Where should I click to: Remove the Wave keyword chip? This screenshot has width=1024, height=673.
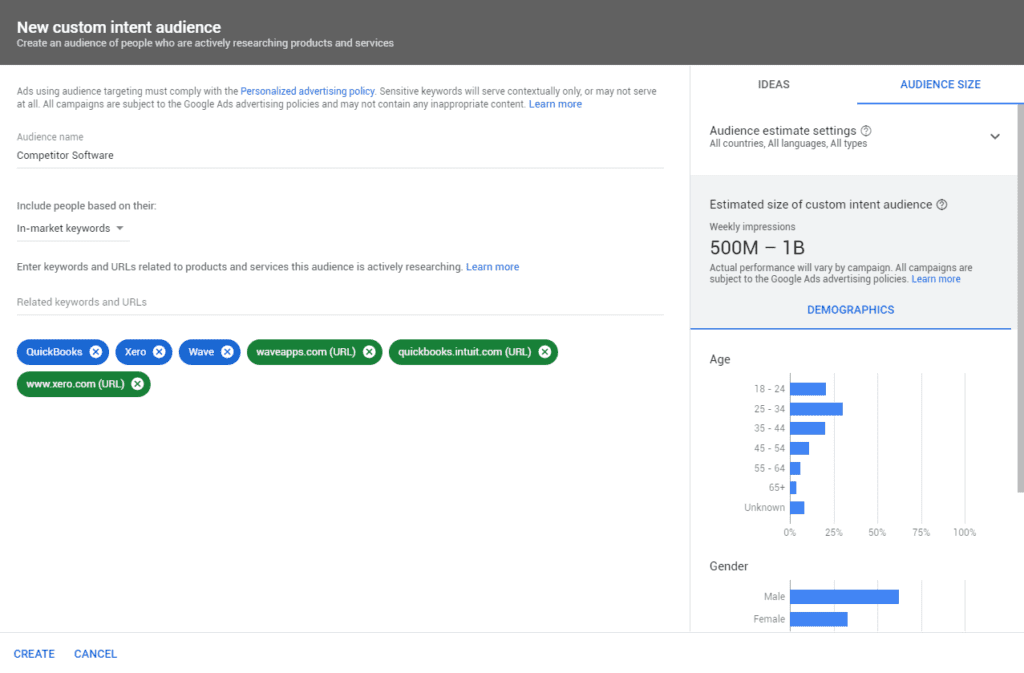[227, 352]
